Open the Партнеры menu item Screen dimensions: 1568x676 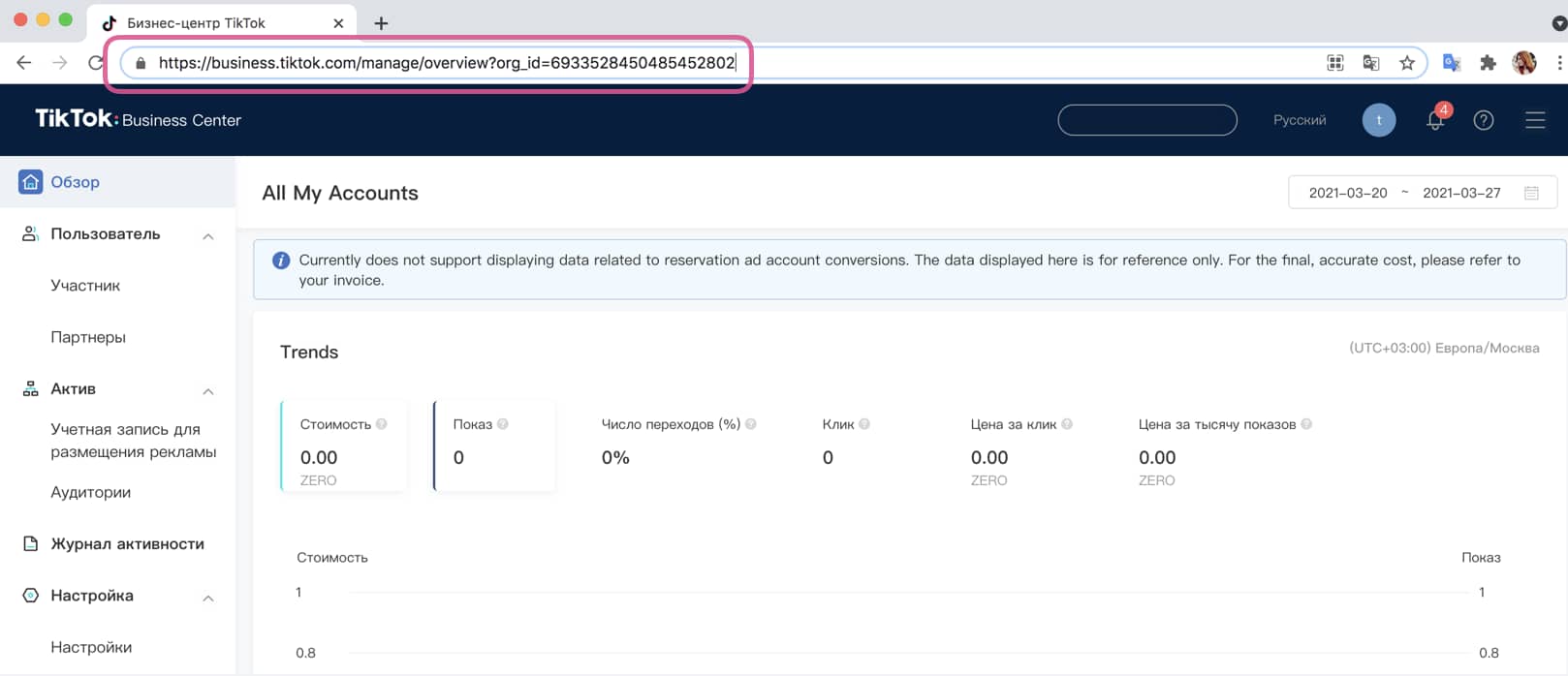pyautogui.click(x=88, y=337)
